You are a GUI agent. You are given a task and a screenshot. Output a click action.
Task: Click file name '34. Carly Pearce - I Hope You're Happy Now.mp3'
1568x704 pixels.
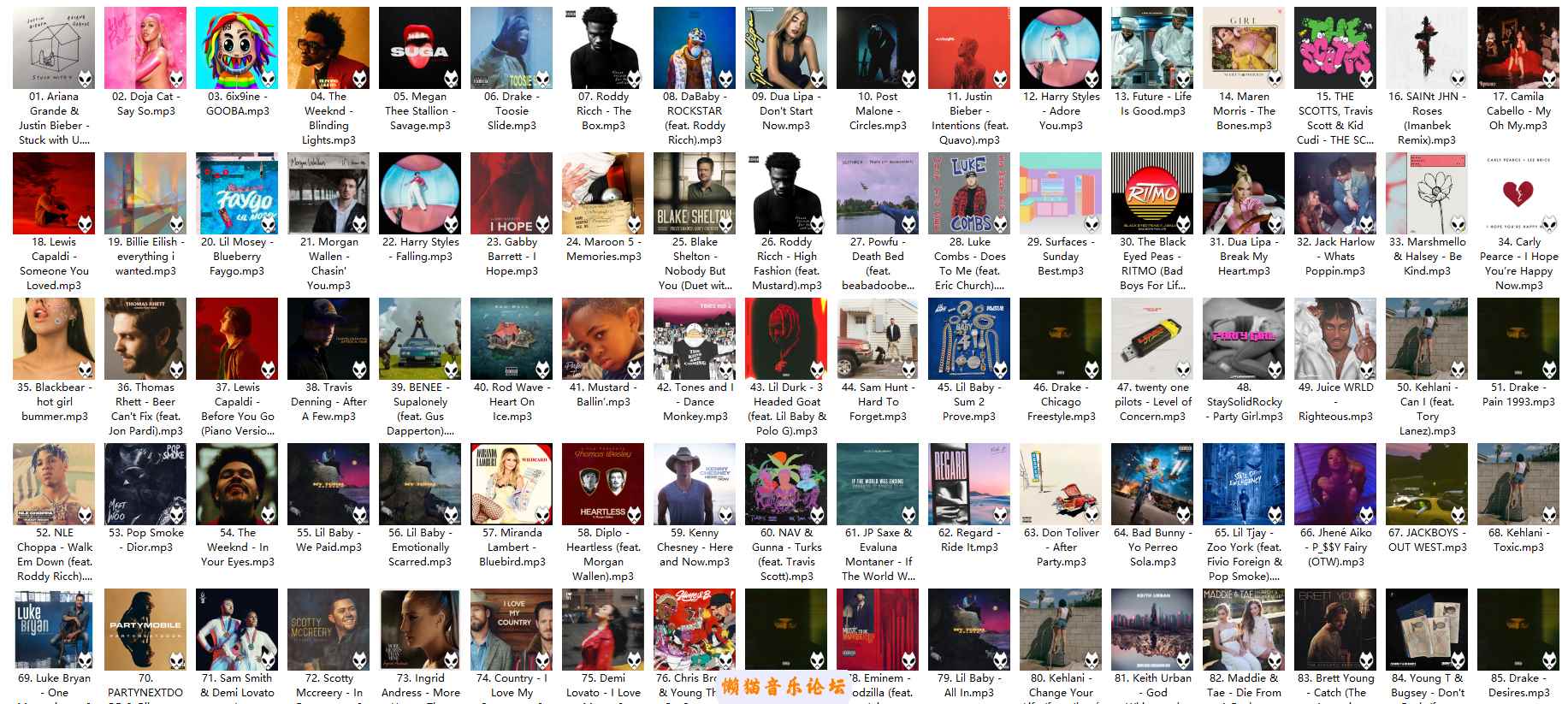click(1518, 263)
